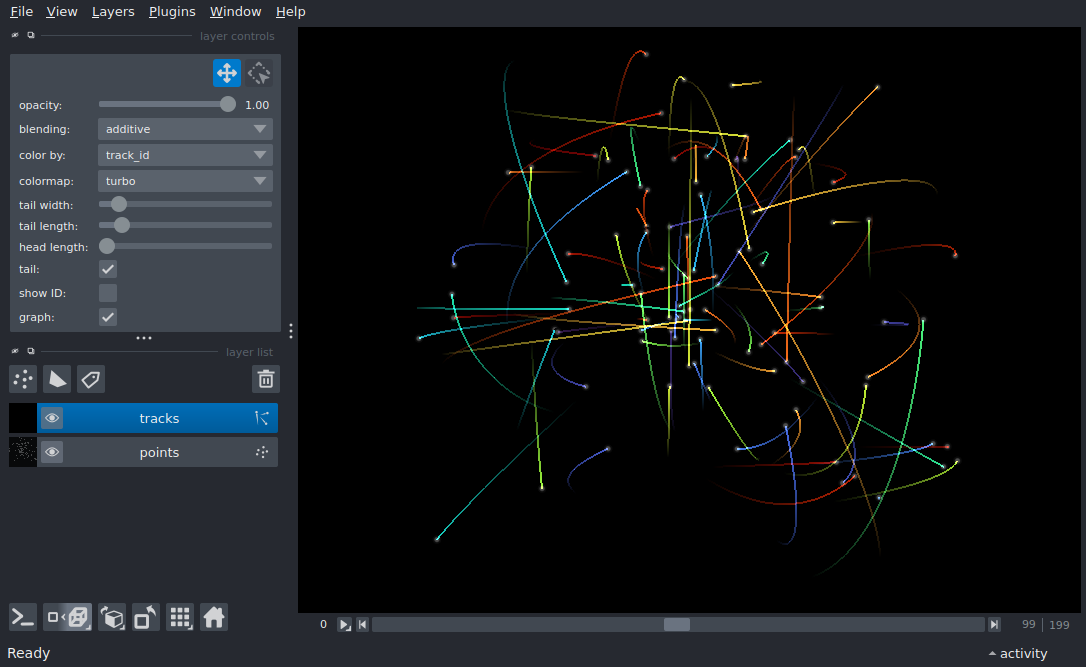Hide the tracks layer

pos(52,418)
